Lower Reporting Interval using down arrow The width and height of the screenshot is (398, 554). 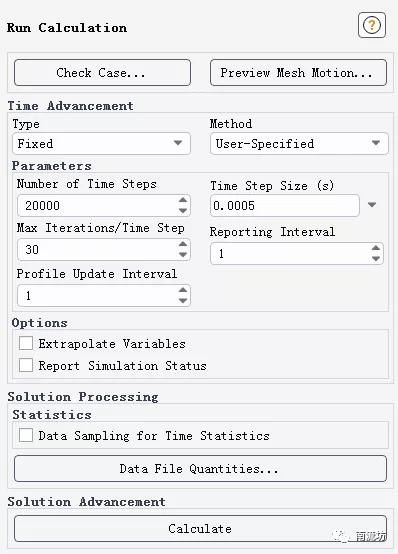coord(376,259)
